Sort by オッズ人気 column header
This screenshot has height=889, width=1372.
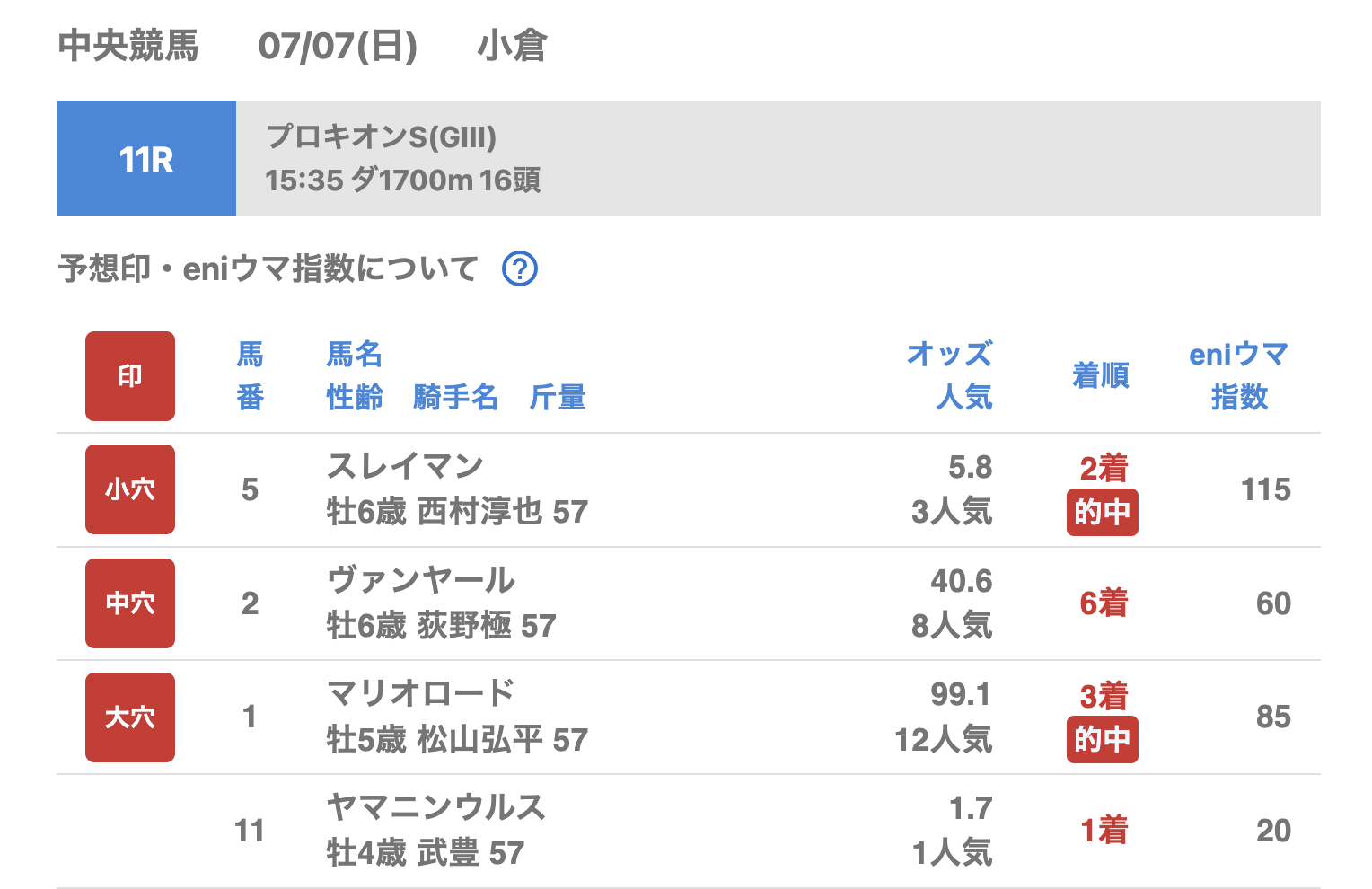[950, 375]
